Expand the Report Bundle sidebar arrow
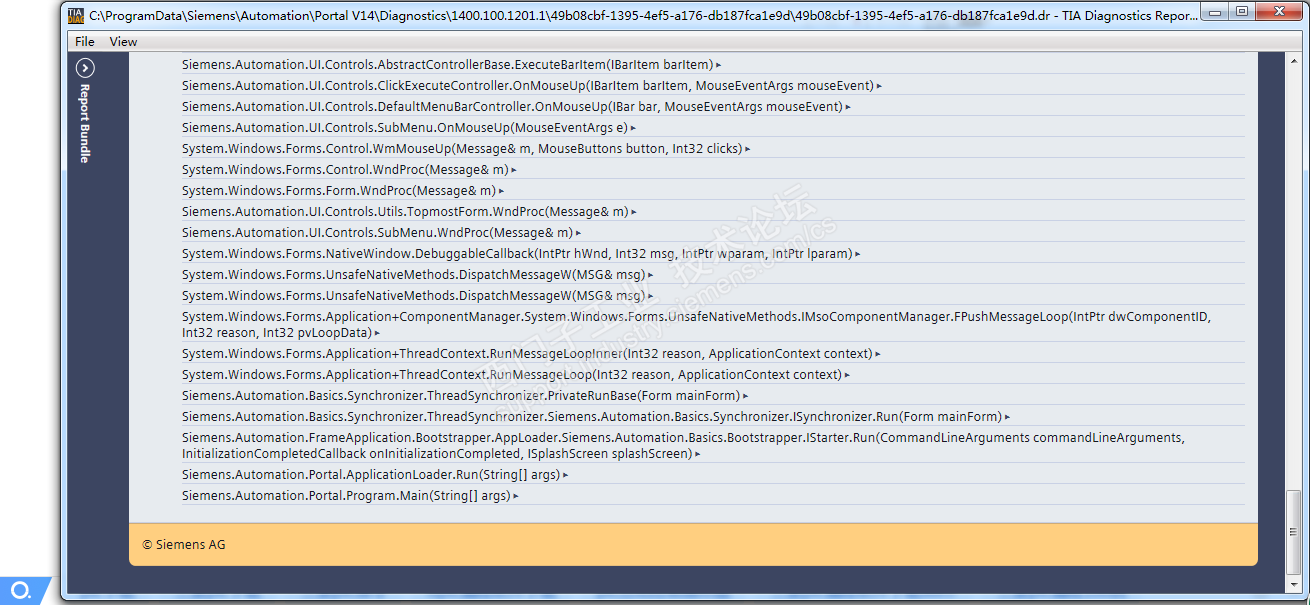The width and height of the screenshot is (1310, 605). pyautogui.click(x=85, y=68)
